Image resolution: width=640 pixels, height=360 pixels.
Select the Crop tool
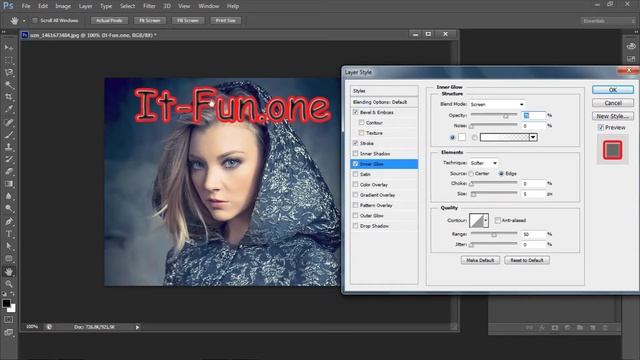coord(9,97)
